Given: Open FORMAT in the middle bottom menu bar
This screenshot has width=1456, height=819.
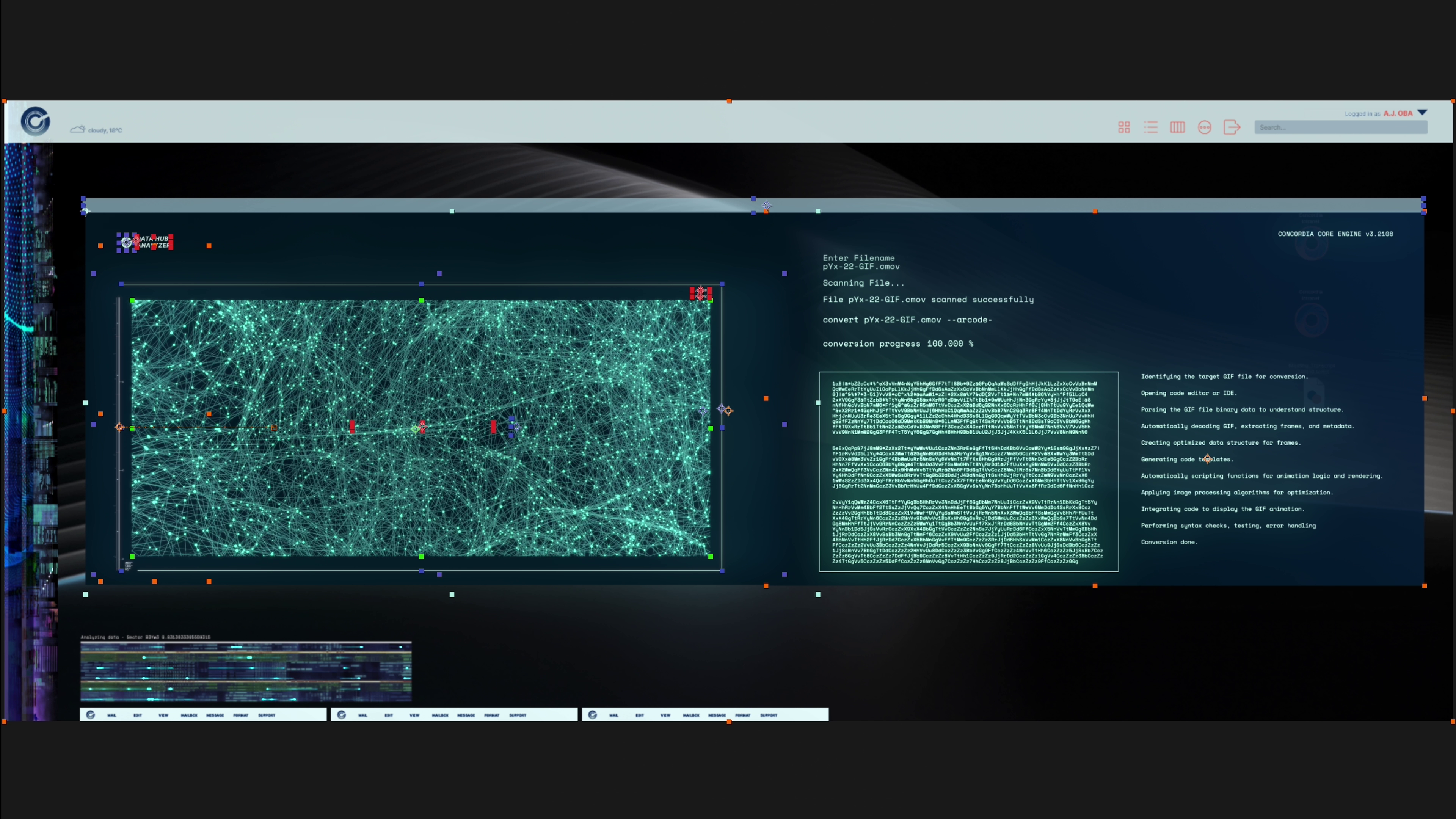Looking at the screenshot, I should 492,715.
